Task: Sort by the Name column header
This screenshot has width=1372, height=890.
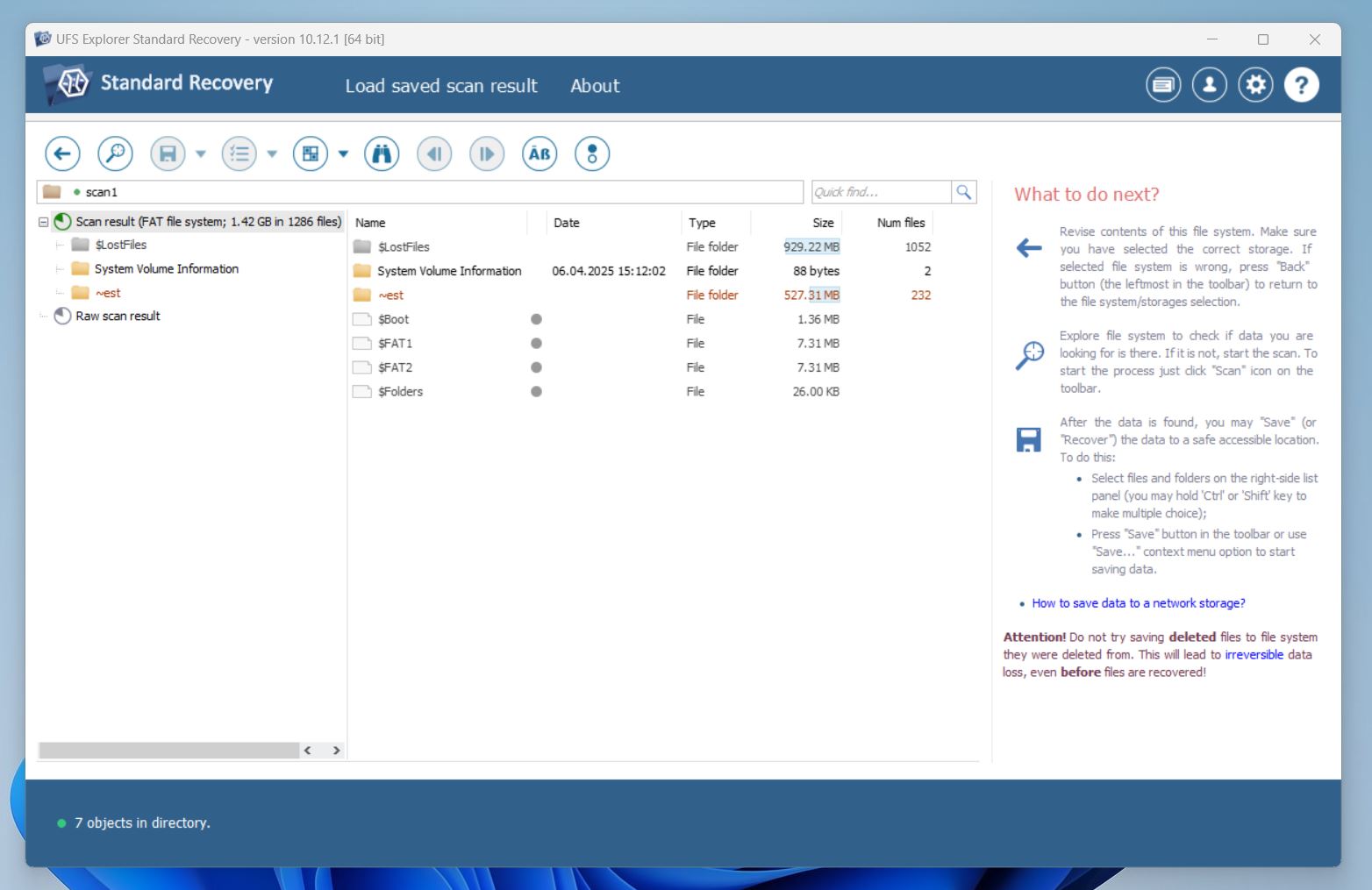Action: [438, 223]
